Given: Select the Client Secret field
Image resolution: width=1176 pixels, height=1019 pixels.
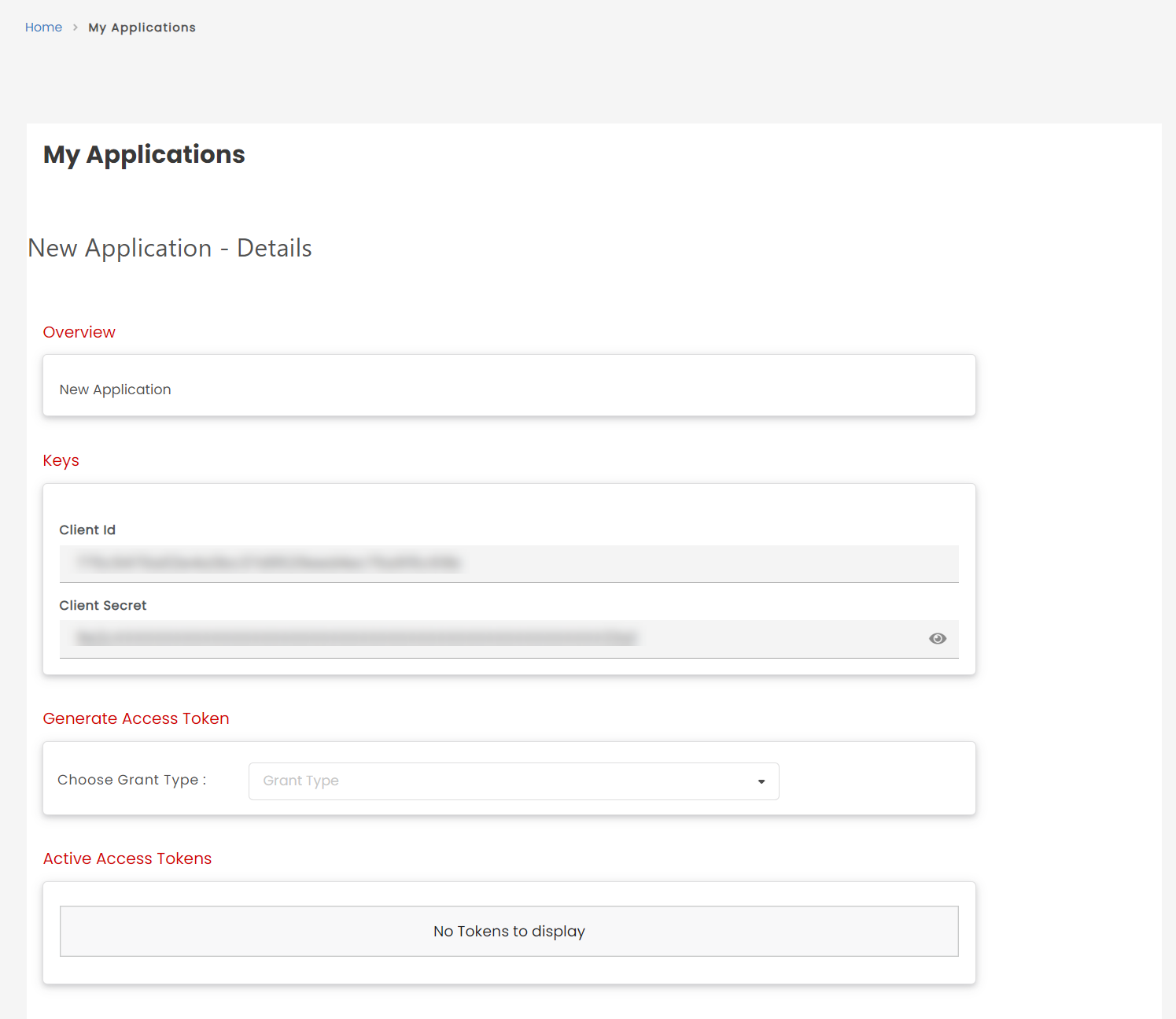Looking at the screenshot, I should pyautogui.click(x=488, y=639).
